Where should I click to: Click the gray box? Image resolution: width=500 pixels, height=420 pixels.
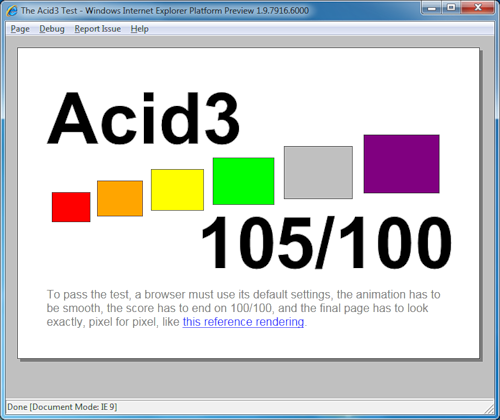pos(318,172)
